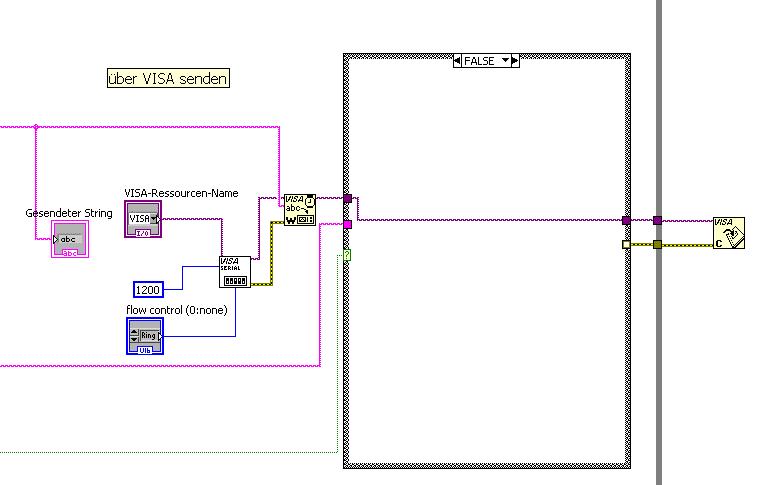Select the VISA Close function node
Viewport: 782px width, 485px height.
(x=729, y=233)
